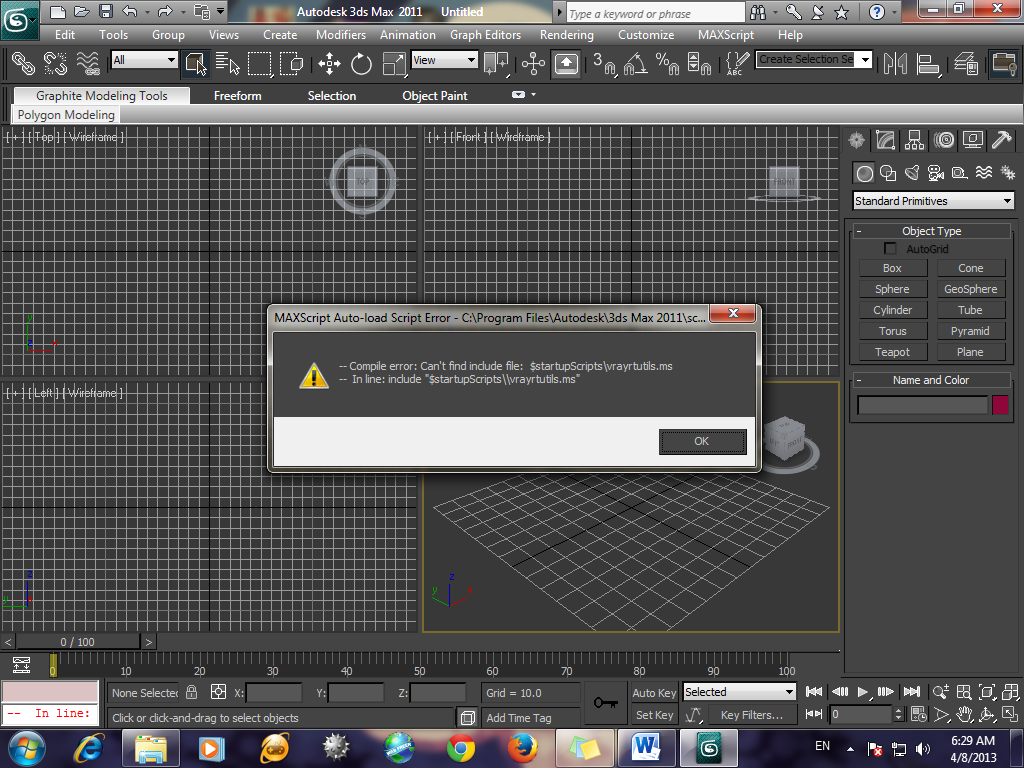
Task: Click the object name input field
Action: 922,405
